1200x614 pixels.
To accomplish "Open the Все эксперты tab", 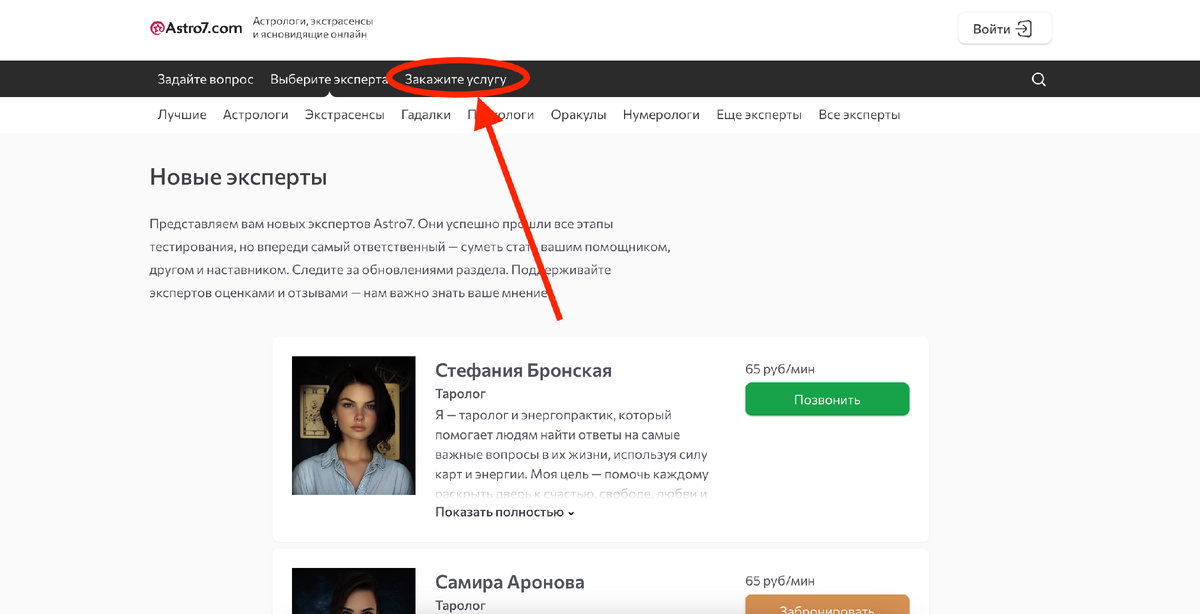I will click(859, 115).
